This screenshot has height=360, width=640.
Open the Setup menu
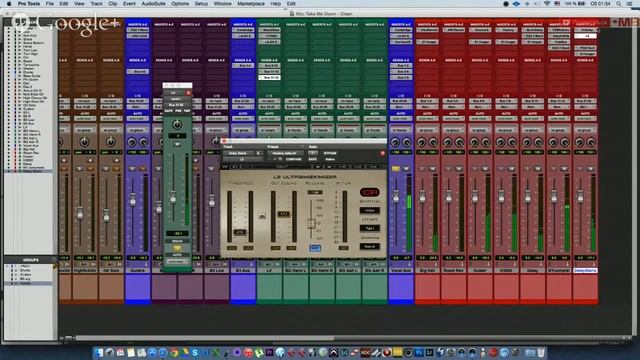coord(201,4)
